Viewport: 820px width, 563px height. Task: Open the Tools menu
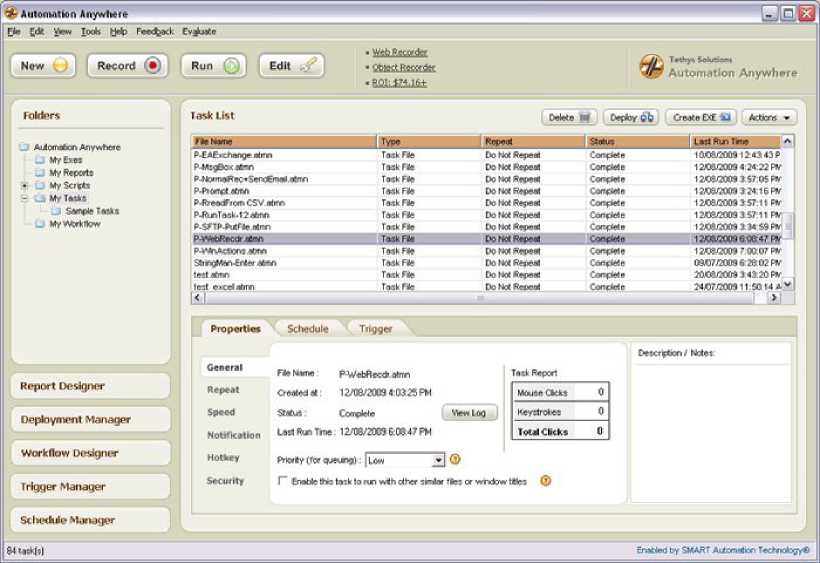click(x=91, y=32)
